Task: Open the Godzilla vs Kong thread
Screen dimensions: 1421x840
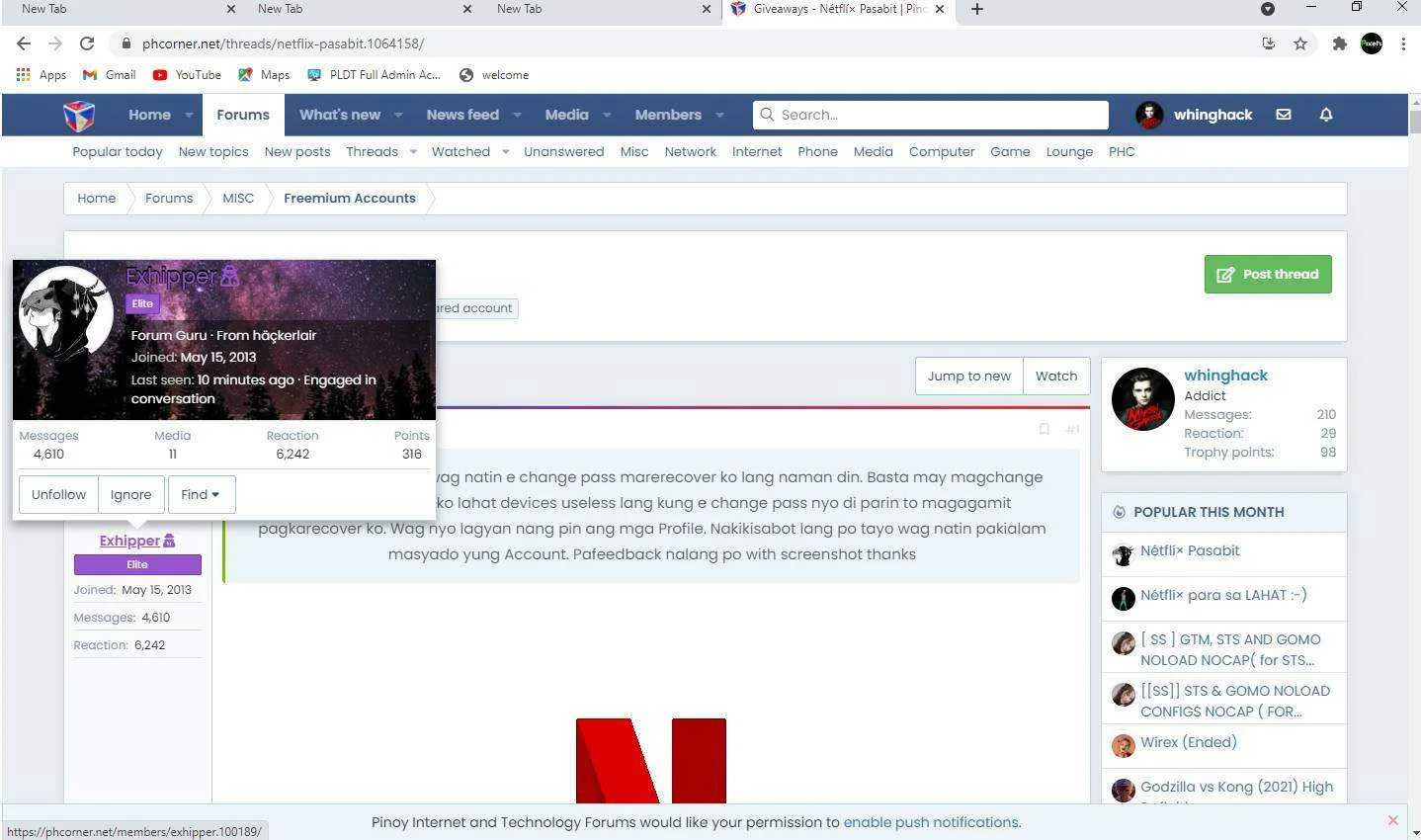Action: click(x=1237, y=787)
